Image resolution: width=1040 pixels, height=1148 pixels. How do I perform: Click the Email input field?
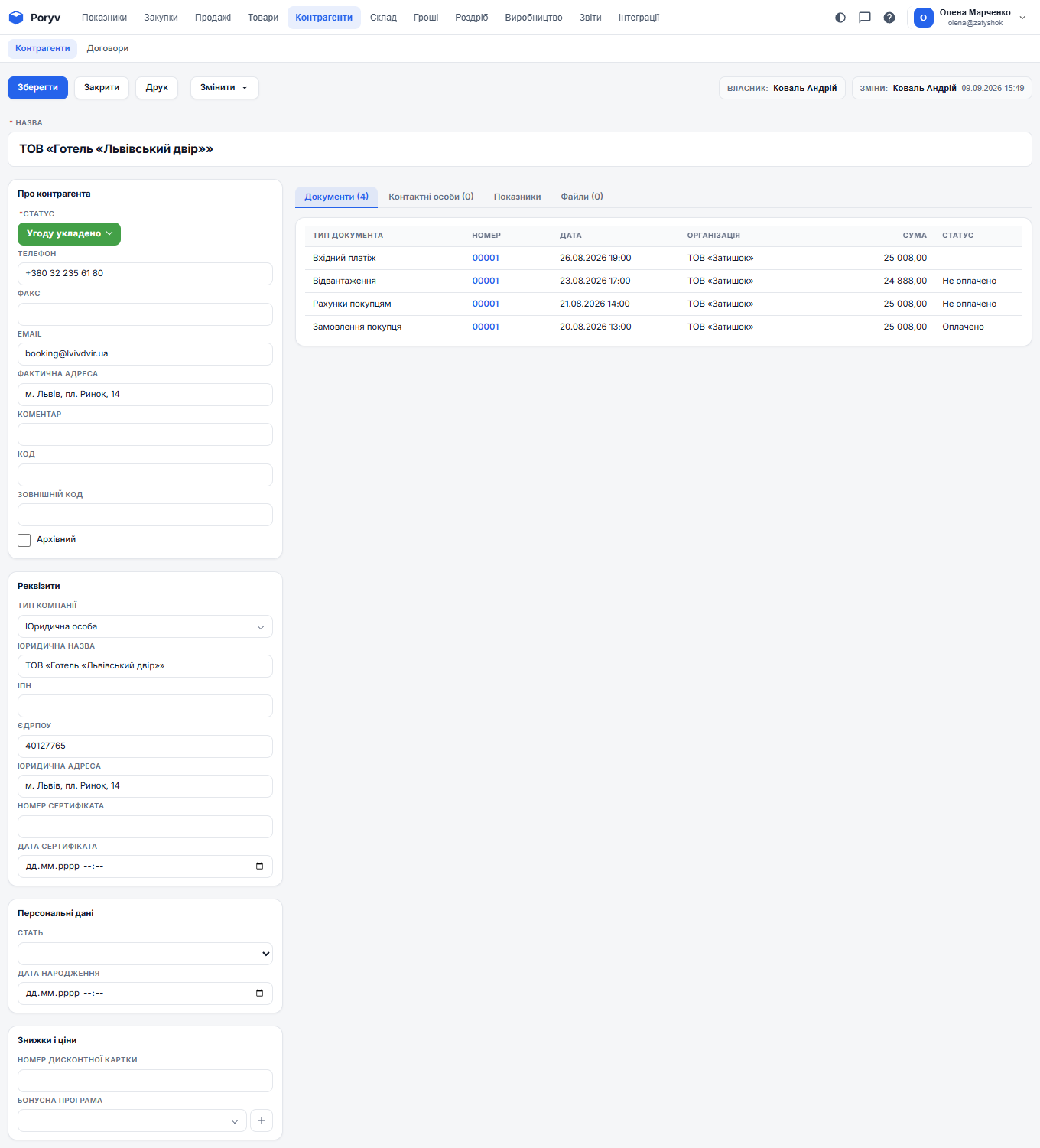point(145,354)
